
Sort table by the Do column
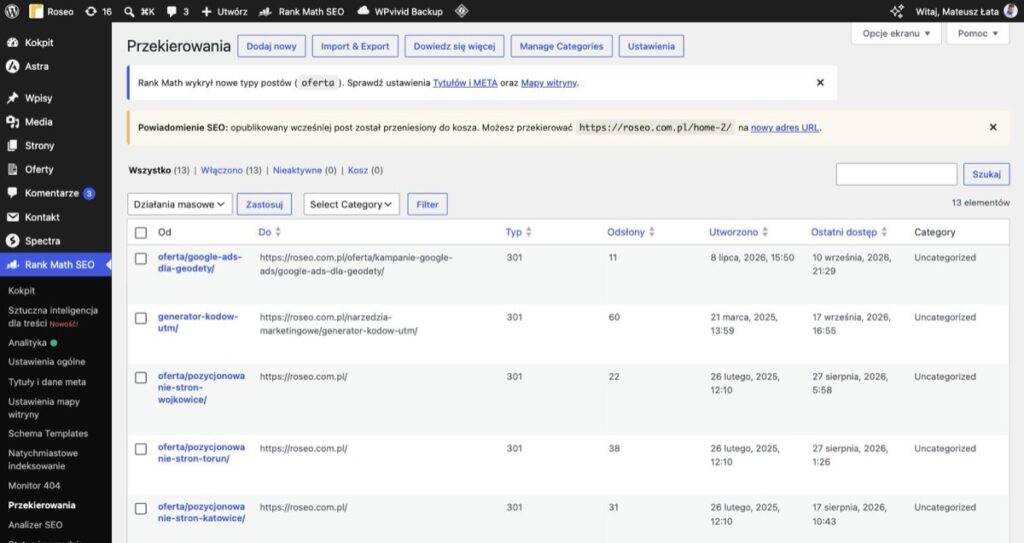[269, 232]
